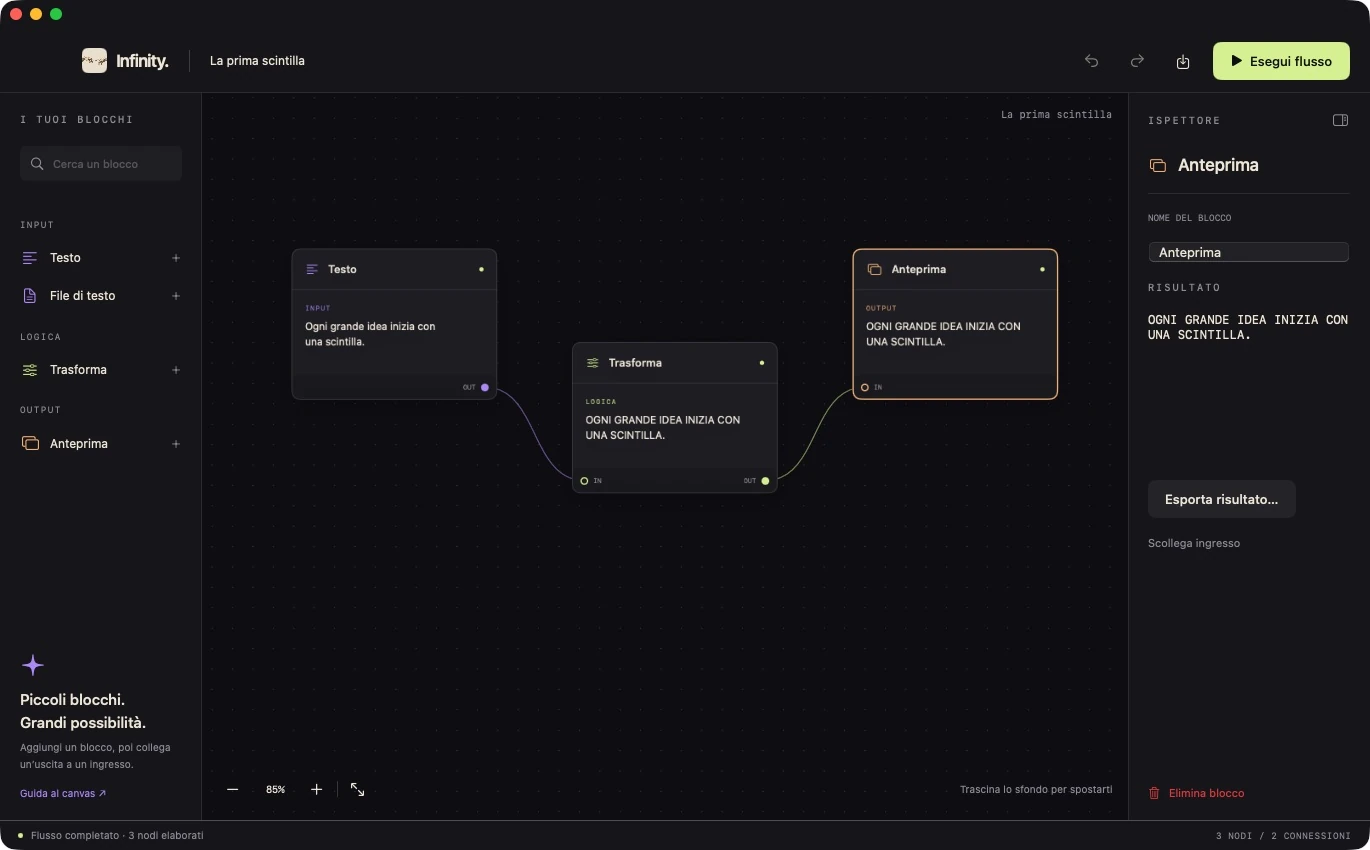The image size is (1370, 850).
Task: Open the Guida al canvas link
Action: 63,794
